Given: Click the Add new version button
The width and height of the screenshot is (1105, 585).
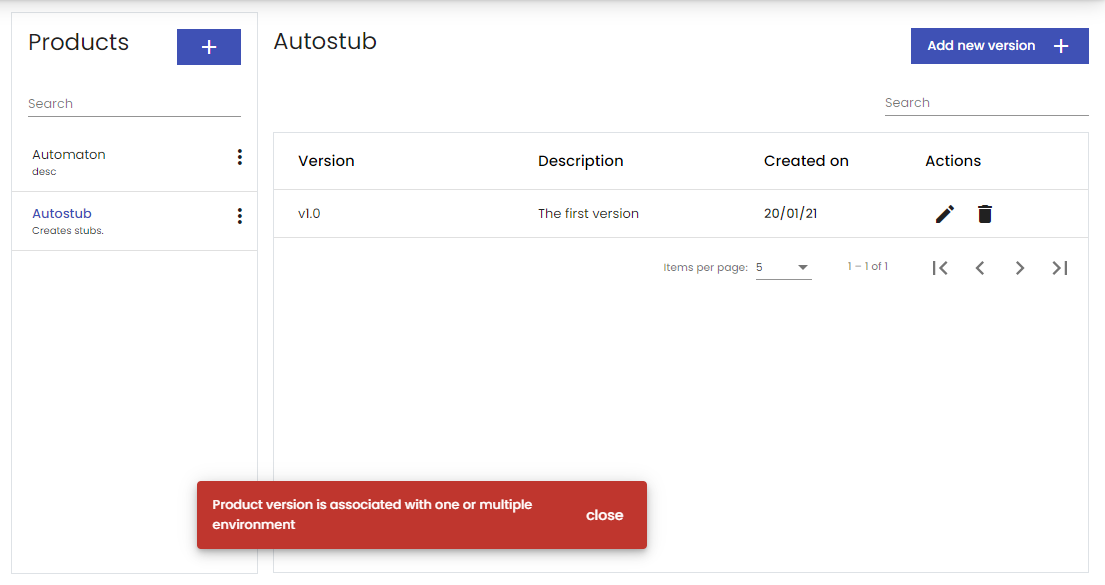Looking at the screenshot, I should click(999, 46).
